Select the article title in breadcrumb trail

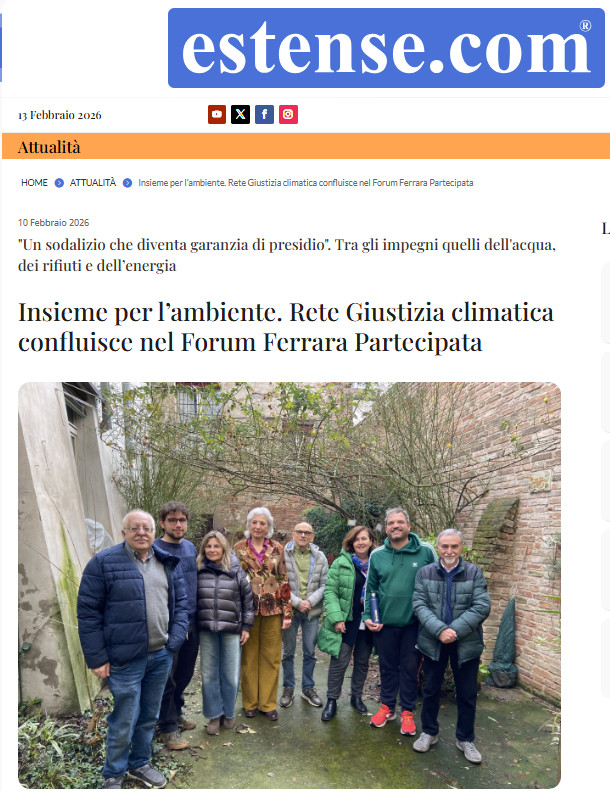(306, 183)
